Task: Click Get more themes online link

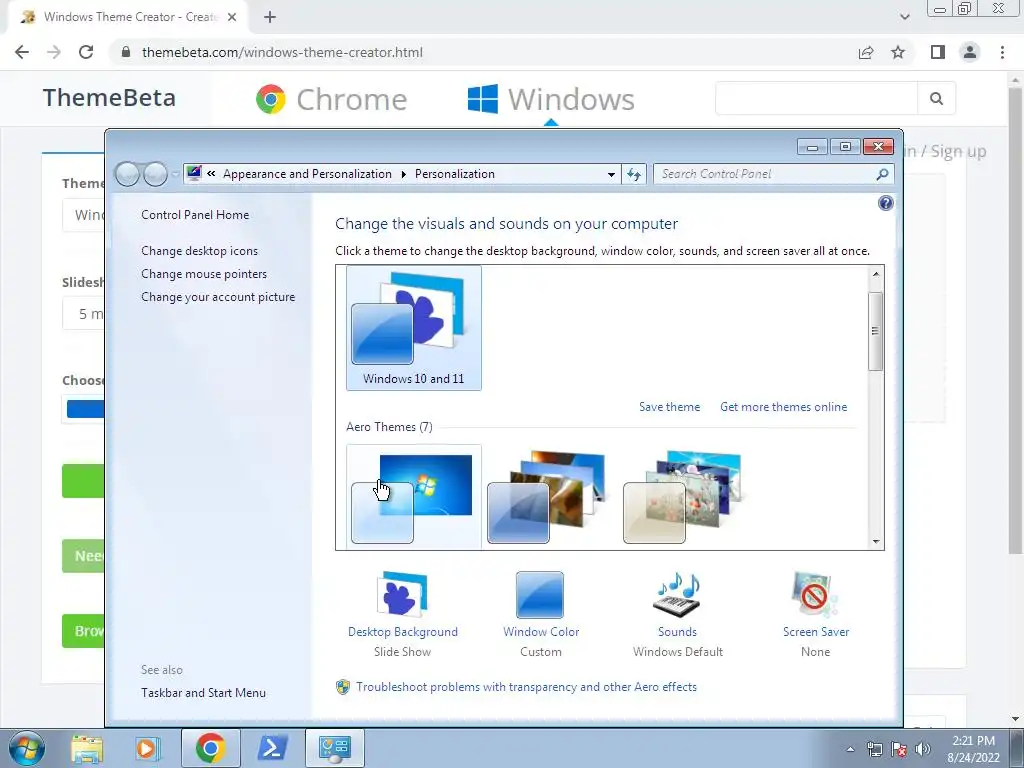Action: click(x=783, y=407)
